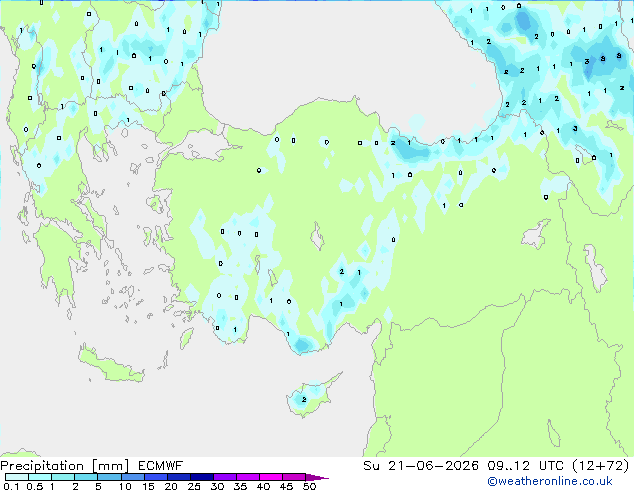The width and height of the screenshot is (634, 490).
Task: Click the Precipitation [mm] title label
Action: click(65, 466)
